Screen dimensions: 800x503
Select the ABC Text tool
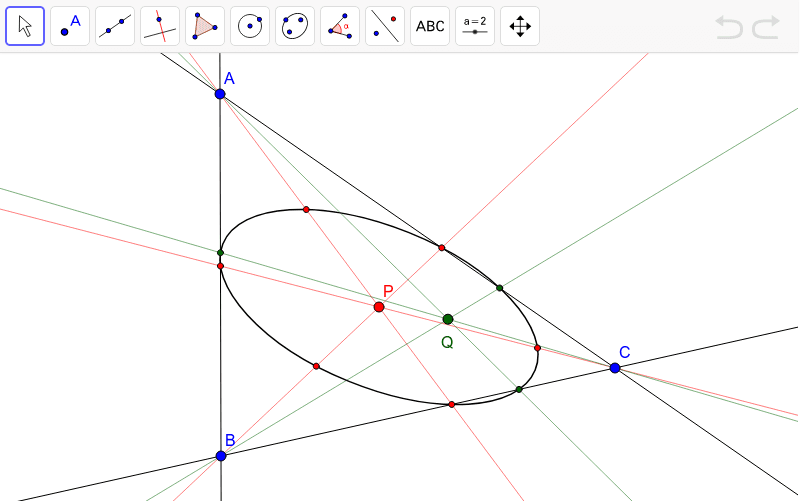430,26
